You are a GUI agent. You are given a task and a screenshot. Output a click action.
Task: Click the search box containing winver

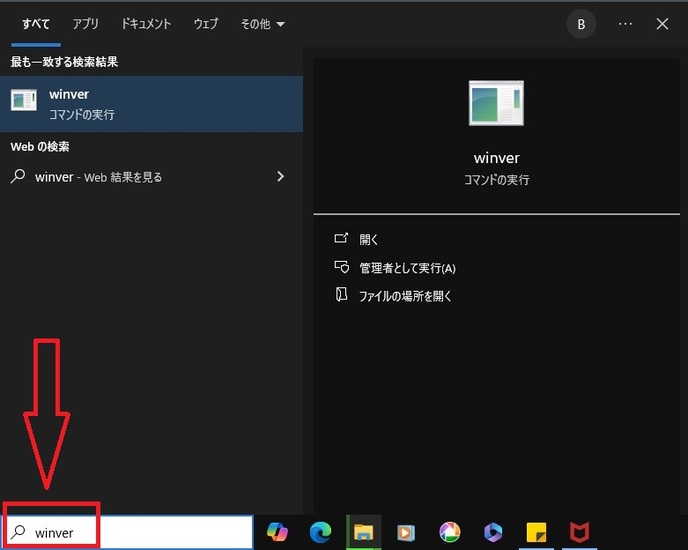[140, 532]
